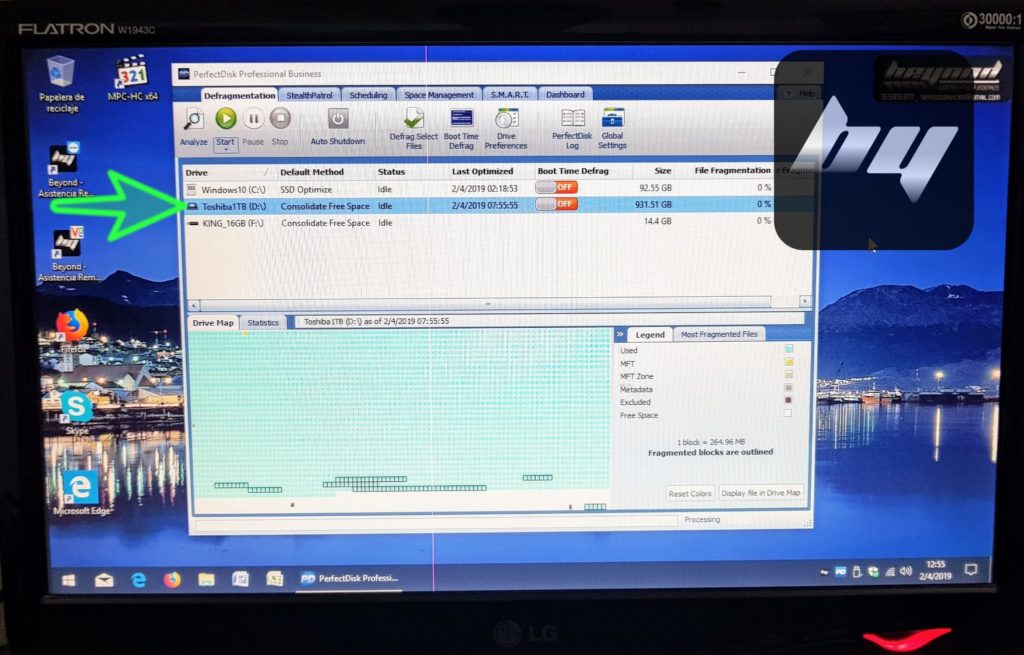Click the MFT Zone color swatch

tap(789, 374)
